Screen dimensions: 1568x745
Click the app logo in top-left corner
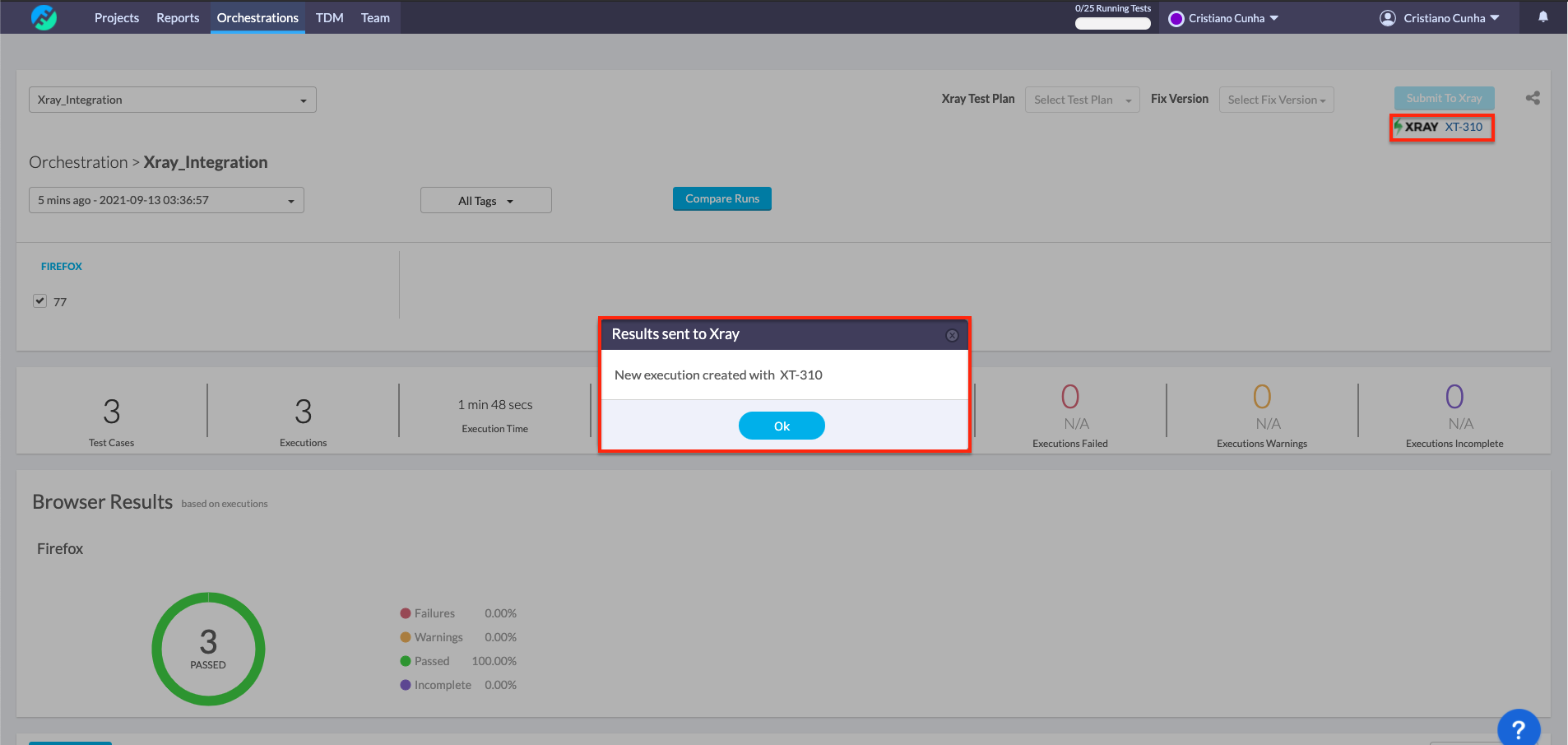(x=44, y=17)
